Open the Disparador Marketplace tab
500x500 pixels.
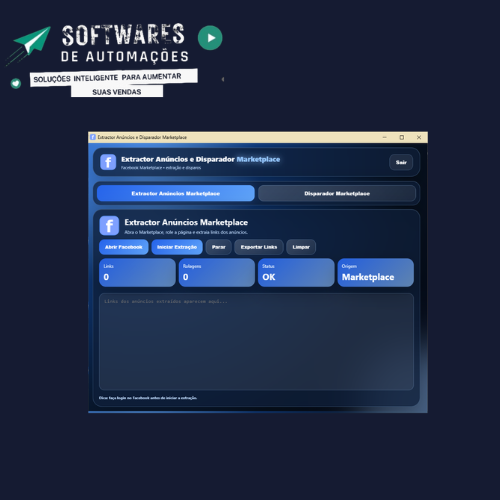(x=337, y=193)
